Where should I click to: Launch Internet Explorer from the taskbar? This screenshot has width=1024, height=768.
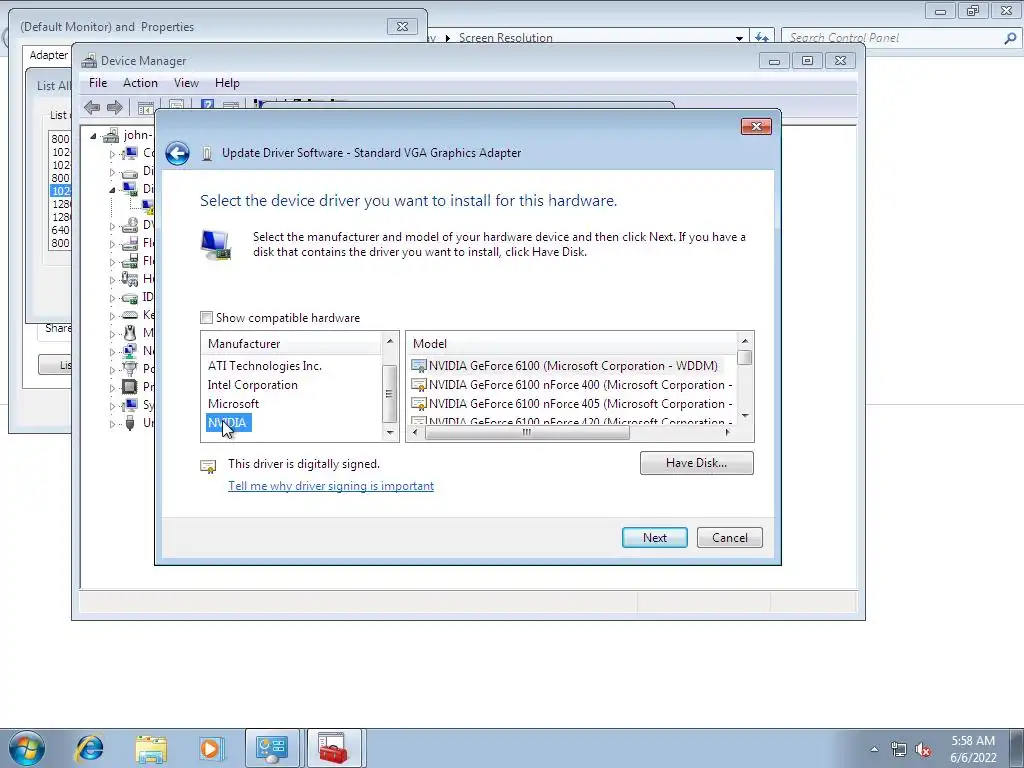(89, 748)
